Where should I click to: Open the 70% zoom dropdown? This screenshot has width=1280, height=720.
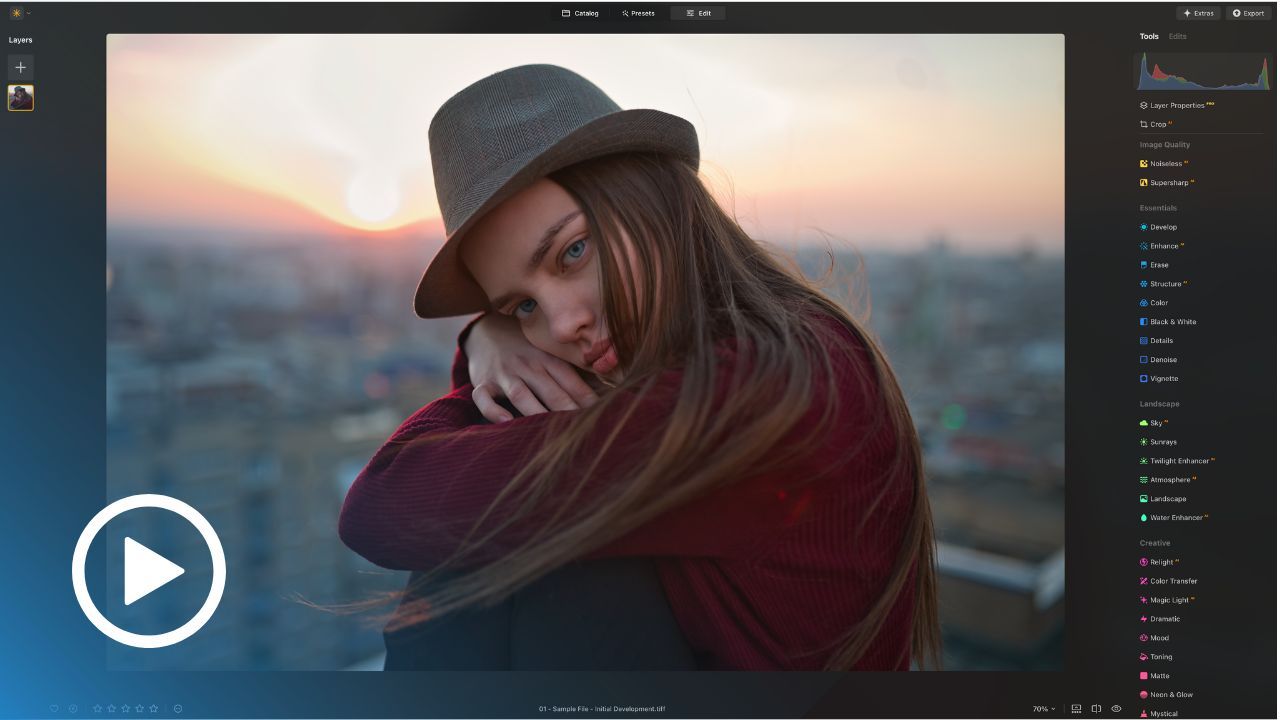[1044, 709]
